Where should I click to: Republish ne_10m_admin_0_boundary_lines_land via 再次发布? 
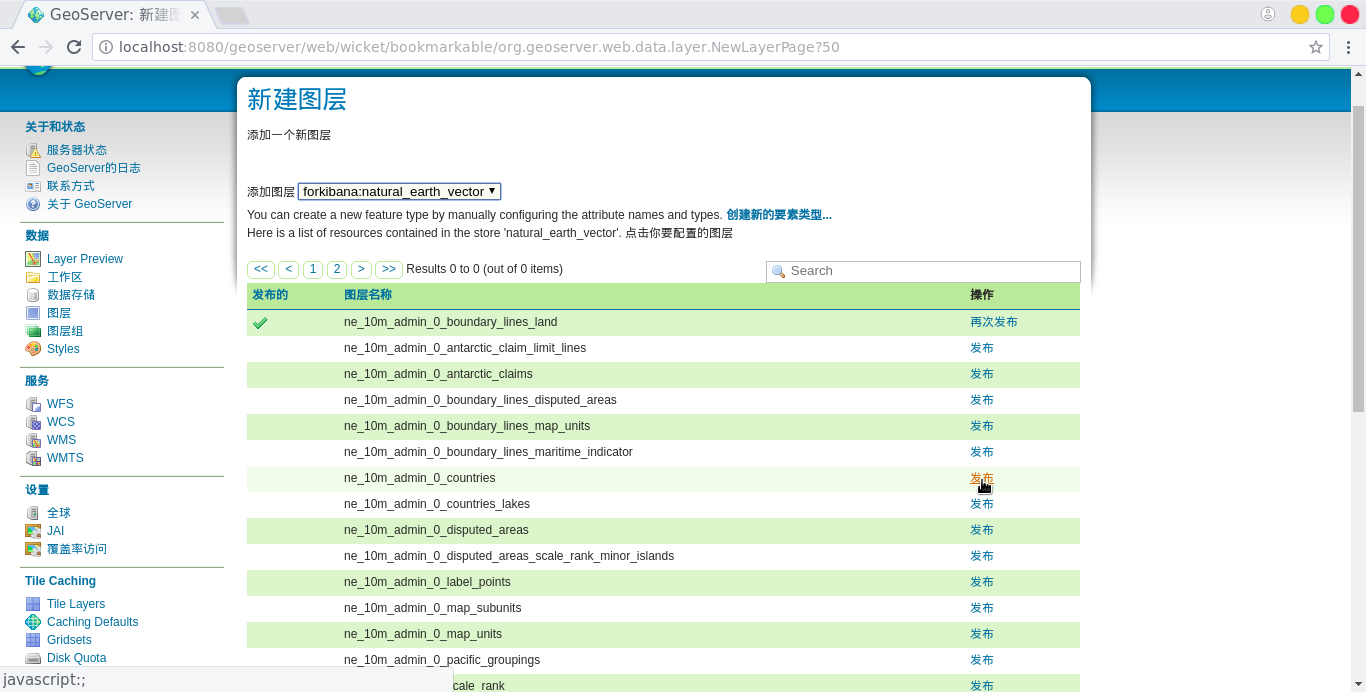993,322
